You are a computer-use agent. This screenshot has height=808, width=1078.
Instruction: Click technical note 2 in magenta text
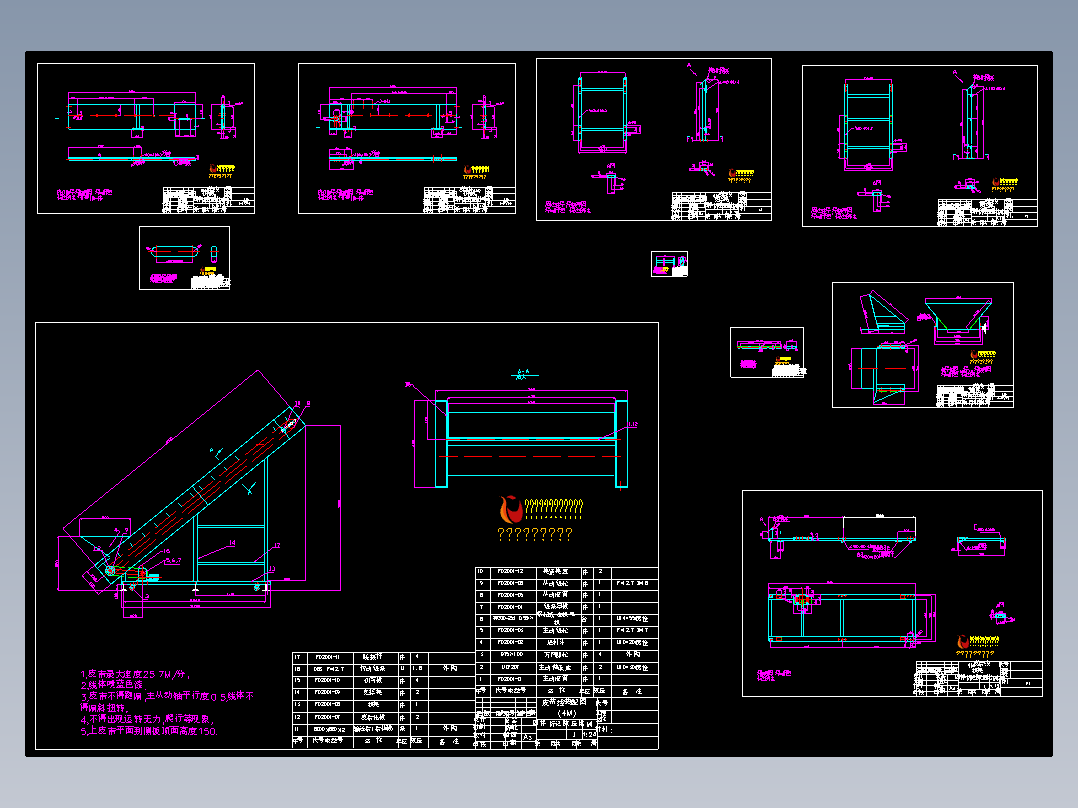[x=112, y=685]
